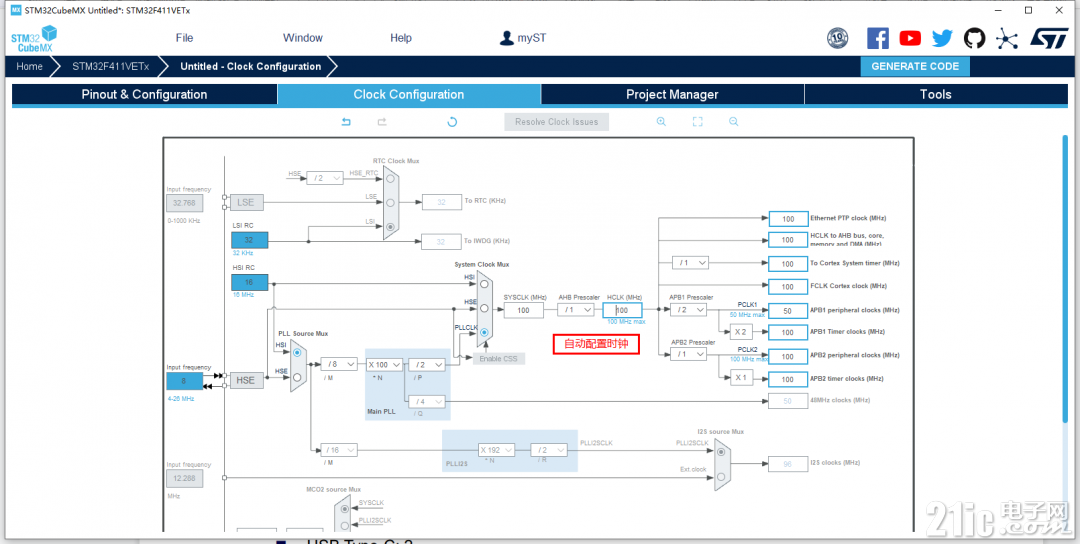1080x544 pixels.
Task: Open the X 100 N multiplier dropdown
Action: pos(384,364)
